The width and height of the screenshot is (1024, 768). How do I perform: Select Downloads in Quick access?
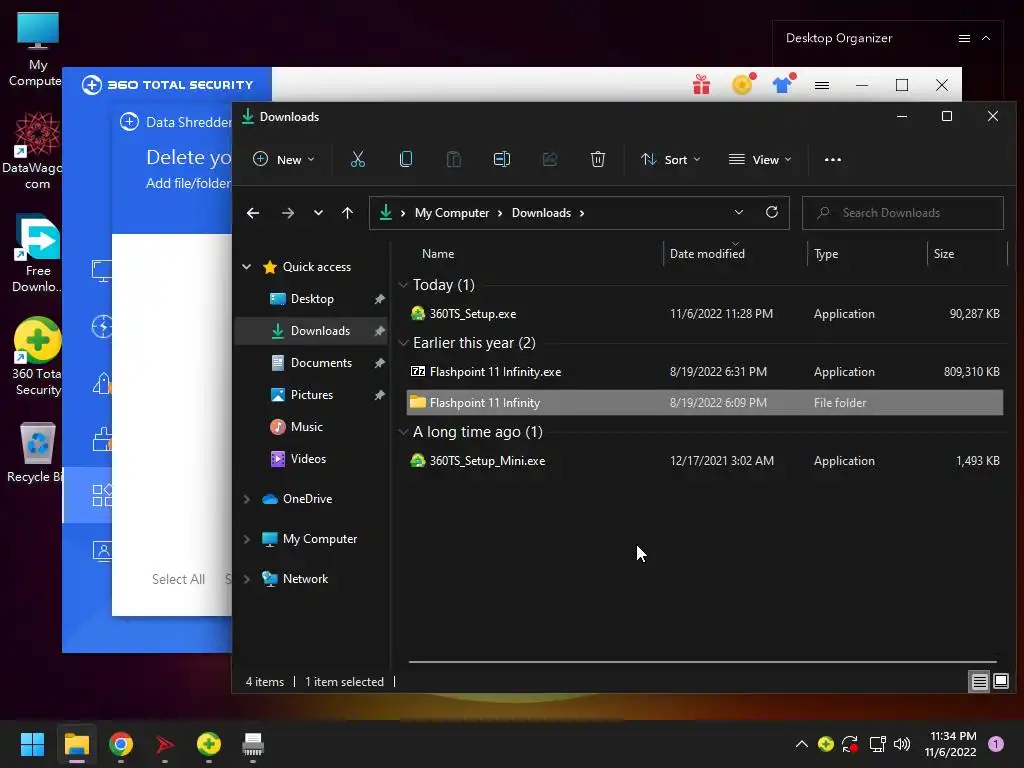click(312, 330)
